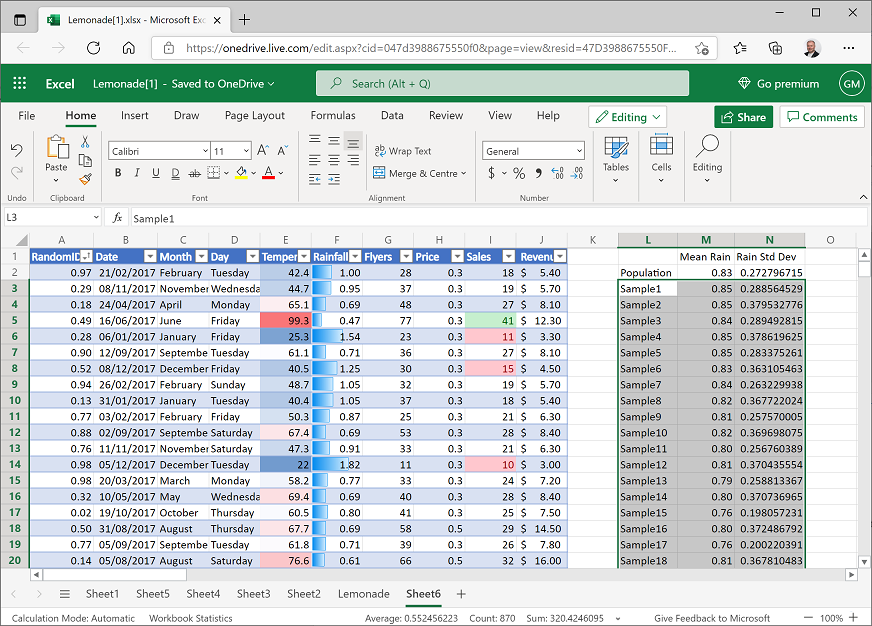Click the insert function fx icon

117,218
